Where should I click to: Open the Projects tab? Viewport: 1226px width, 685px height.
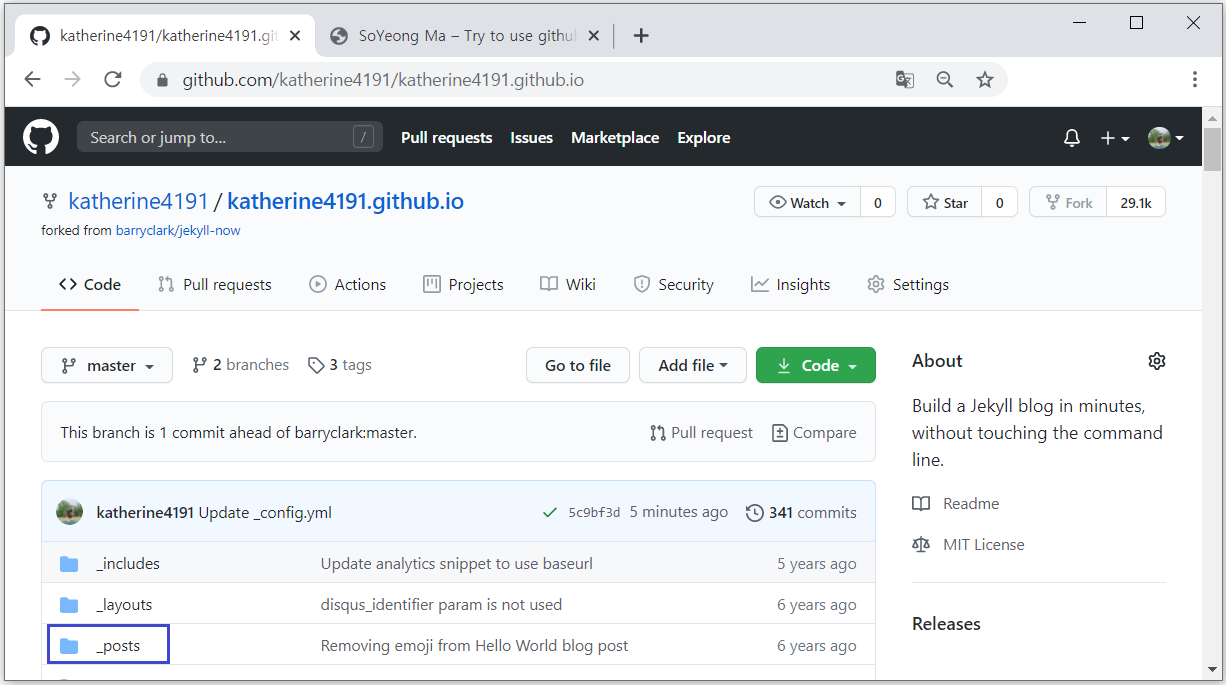coord(463,284)
